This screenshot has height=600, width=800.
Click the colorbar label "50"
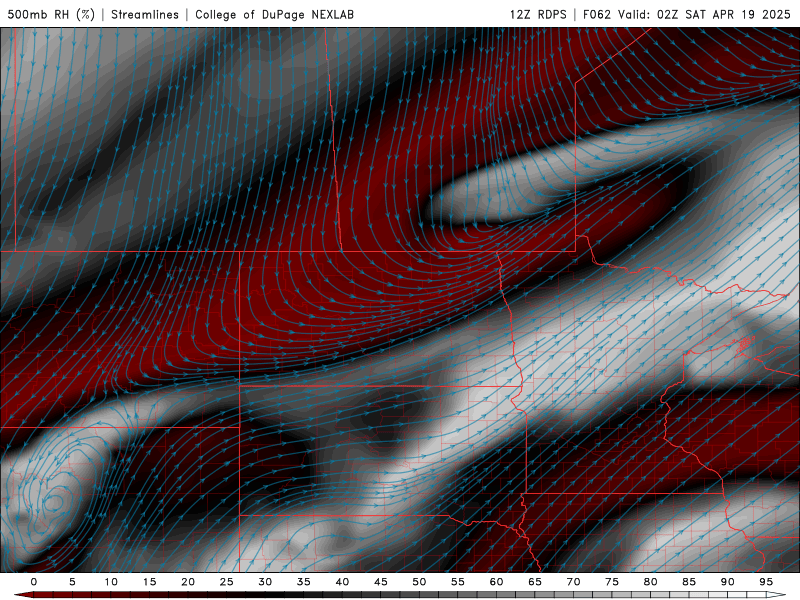419,582
